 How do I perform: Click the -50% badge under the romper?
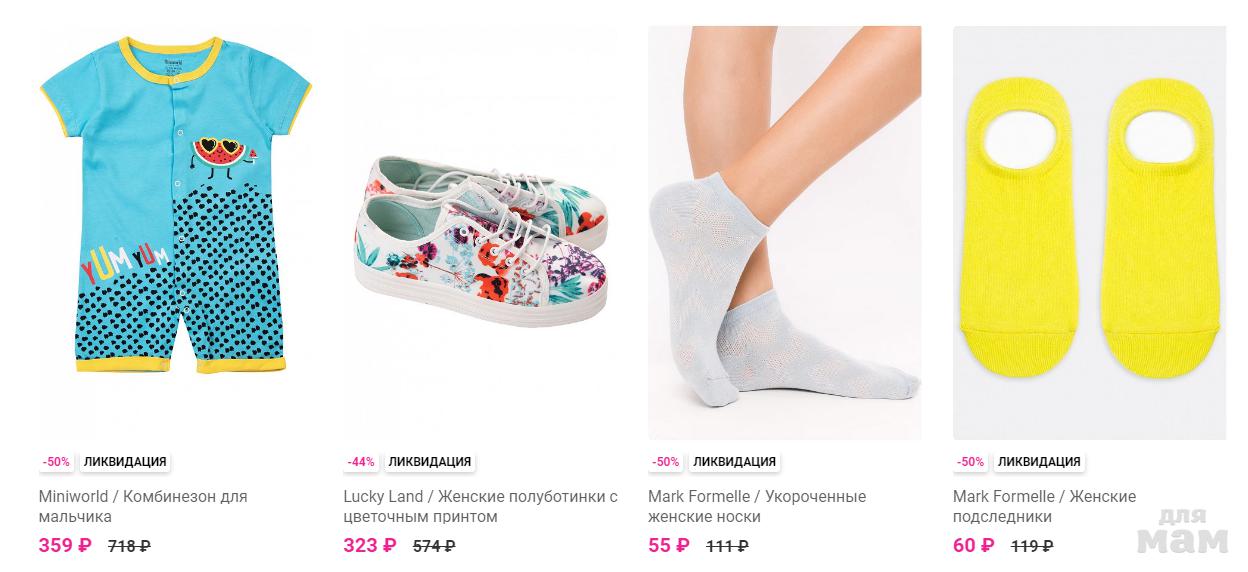pyautogui.click(x=56, y=462)
